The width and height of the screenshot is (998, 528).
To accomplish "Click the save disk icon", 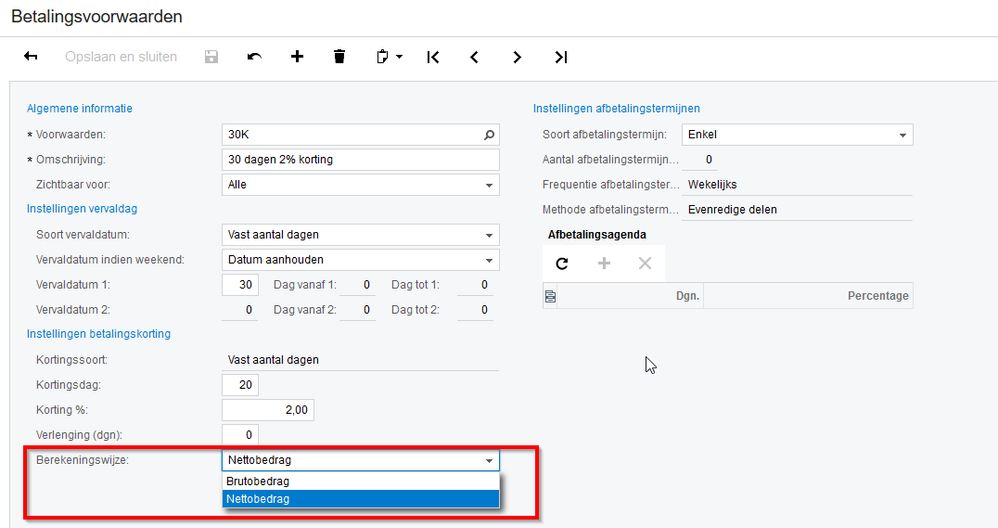I will pos(211,57).
